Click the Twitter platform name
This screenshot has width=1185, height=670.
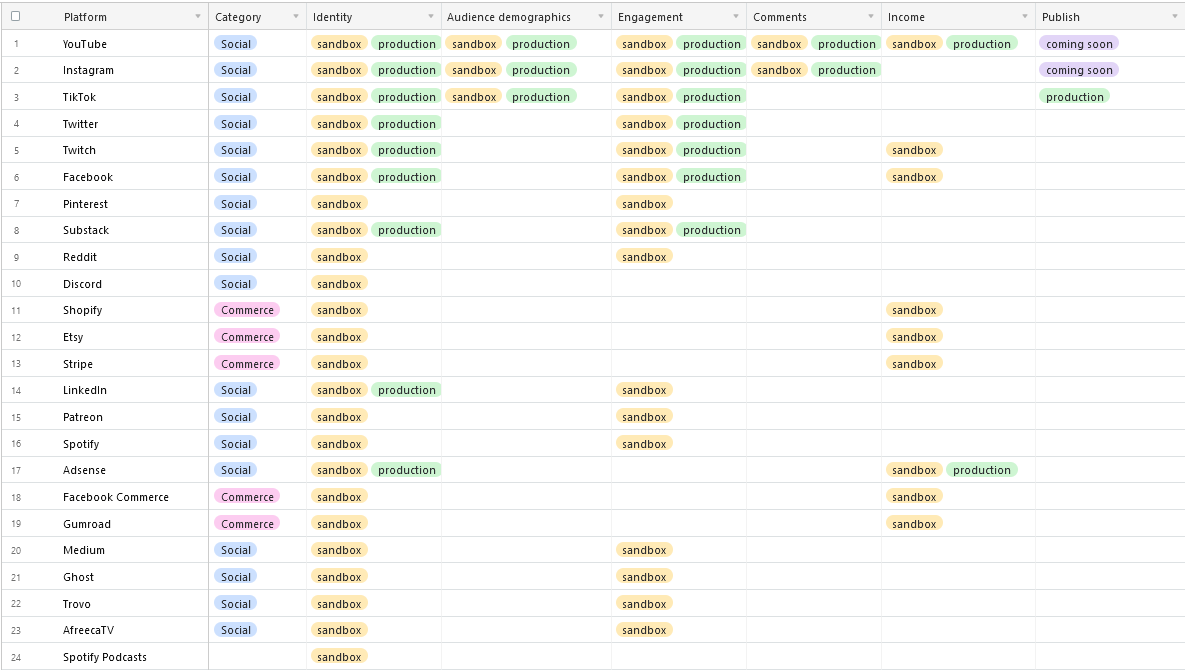(80, 124)
